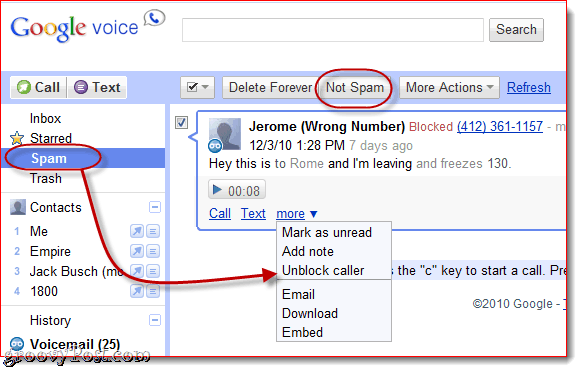
Task: Click the green Call button icon
Action: pos(24,88)
